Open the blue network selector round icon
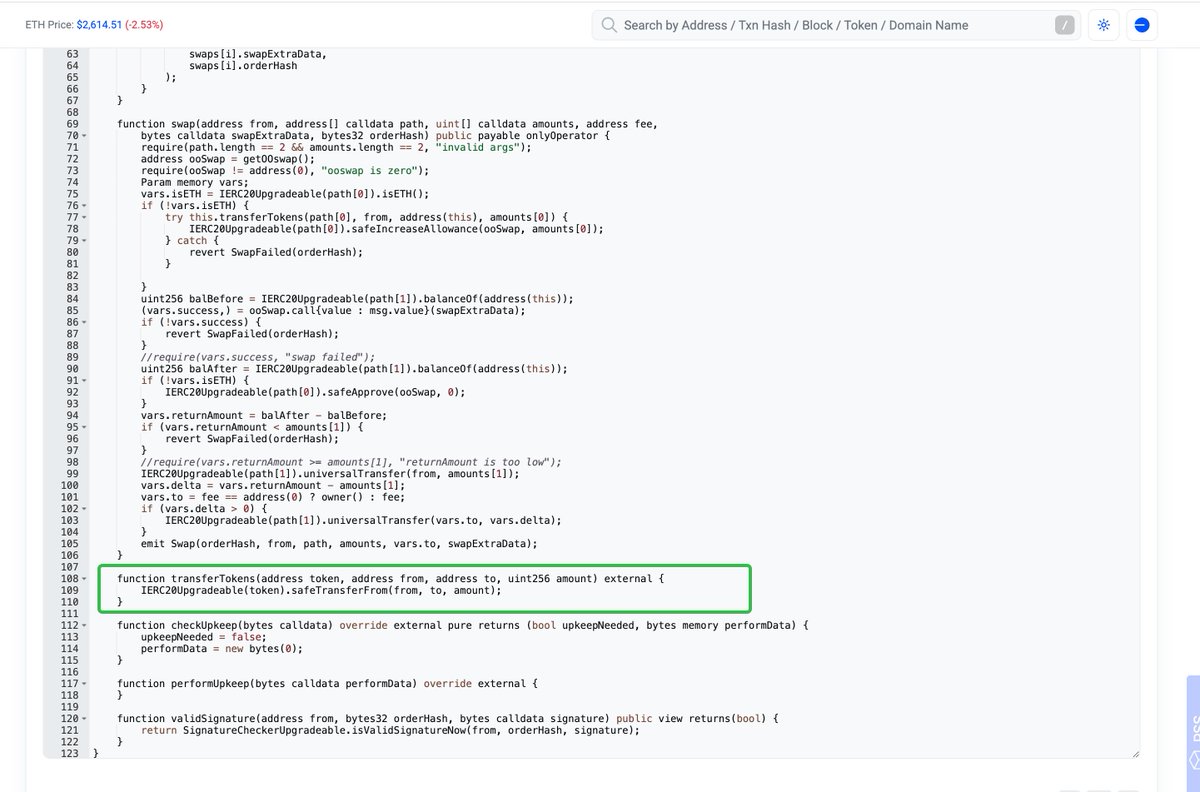This screenshot has height=792, width=1200. [x=1142, y=25]
